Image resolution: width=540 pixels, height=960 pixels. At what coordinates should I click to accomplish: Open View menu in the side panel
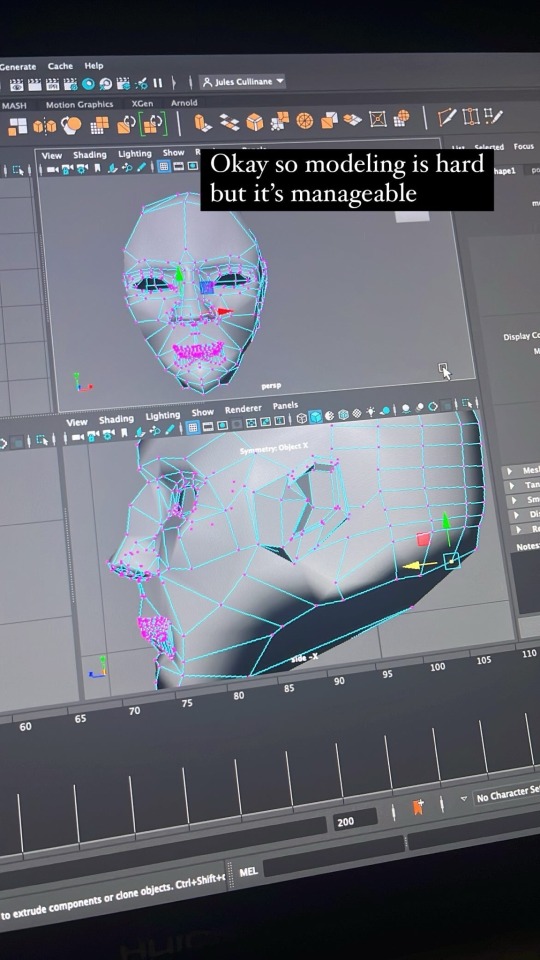[77, 422]
